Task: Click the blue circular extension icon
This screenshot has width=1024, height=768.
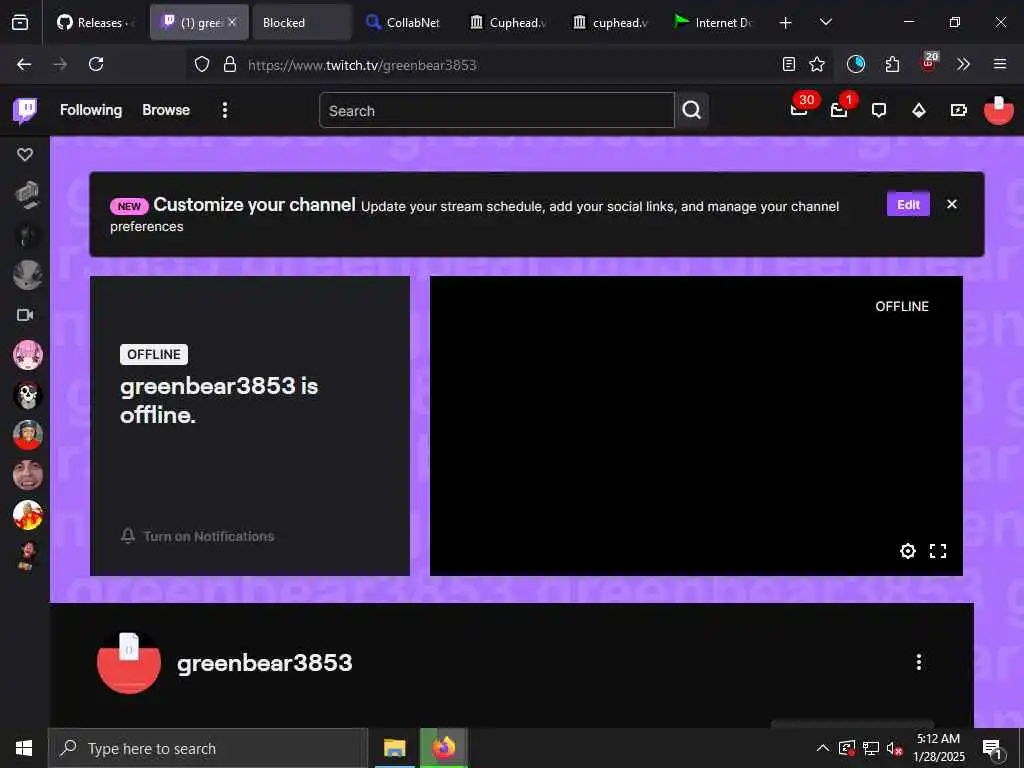Action: (x=856, y=64)
